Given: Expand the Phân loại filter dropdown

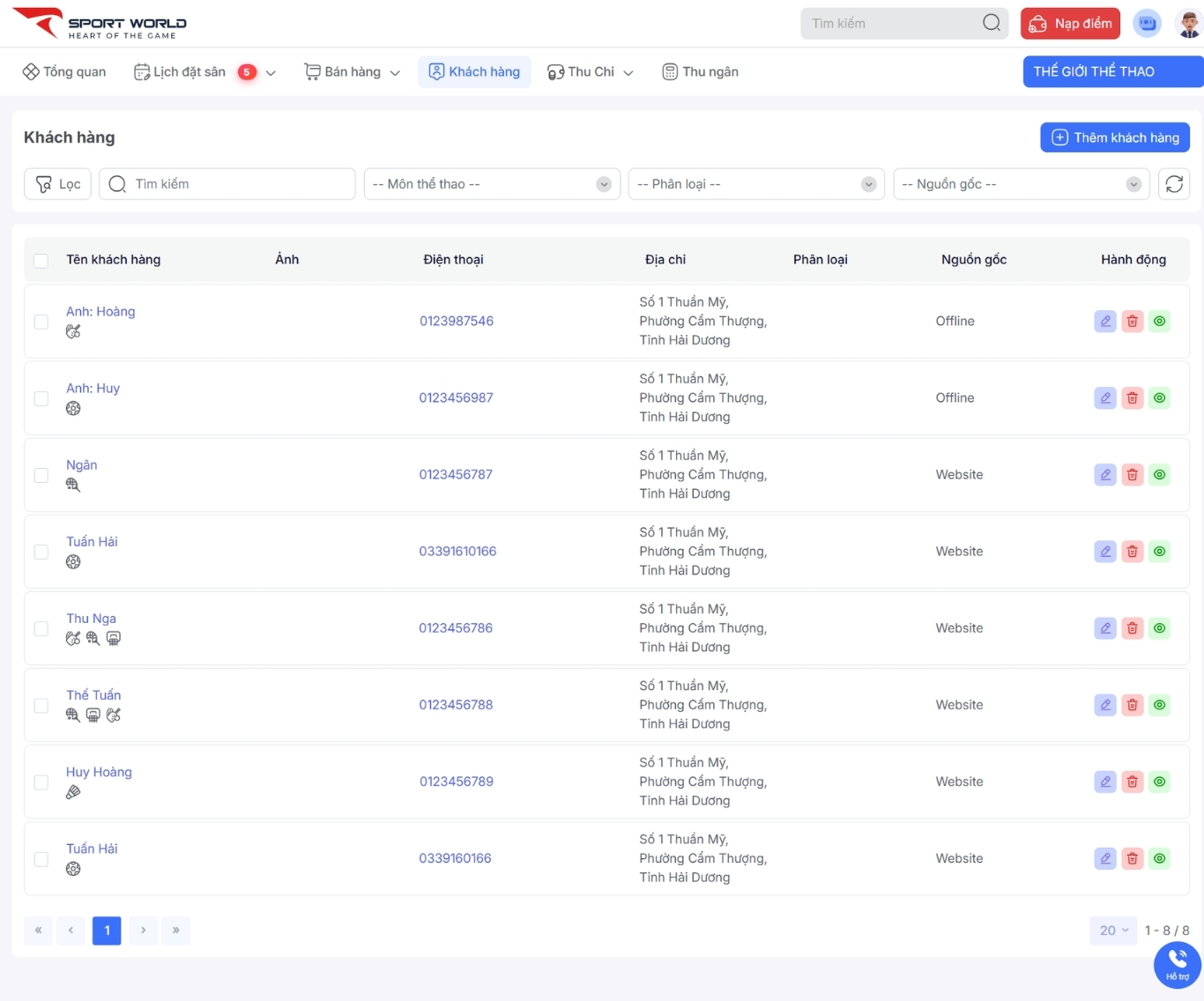Looking at the screenshot, I should 755,184.
